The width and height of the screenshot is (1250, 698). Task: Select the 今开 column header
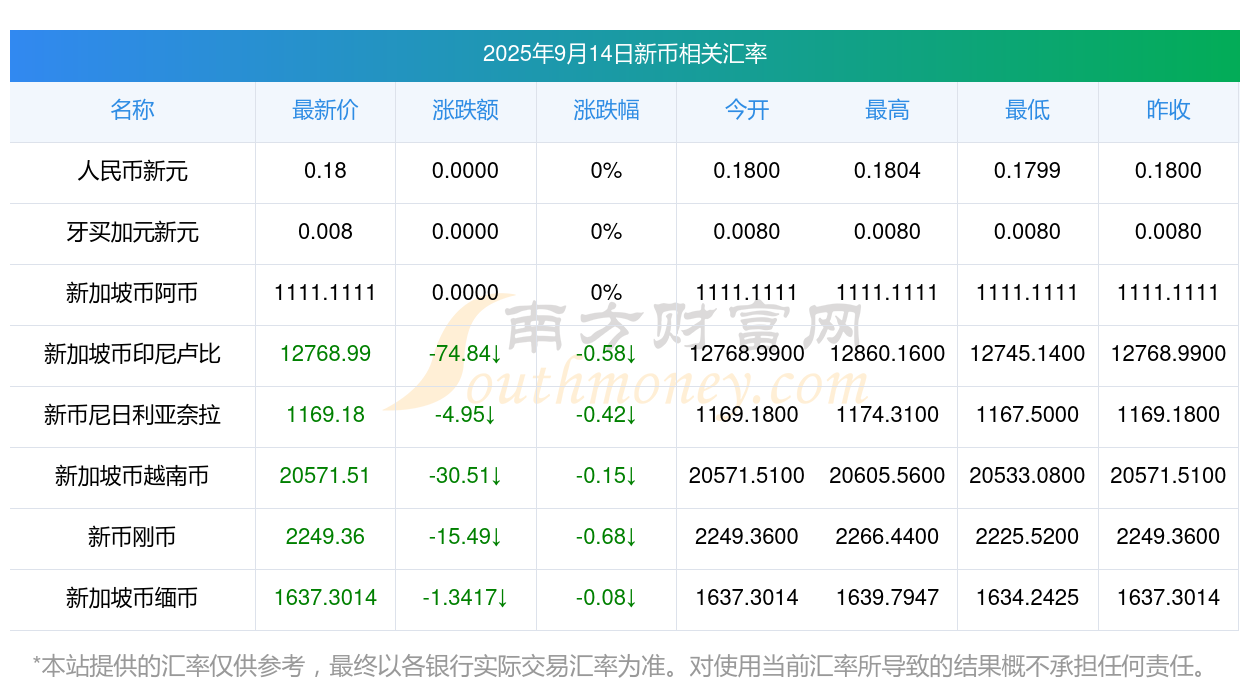point(747,110)
